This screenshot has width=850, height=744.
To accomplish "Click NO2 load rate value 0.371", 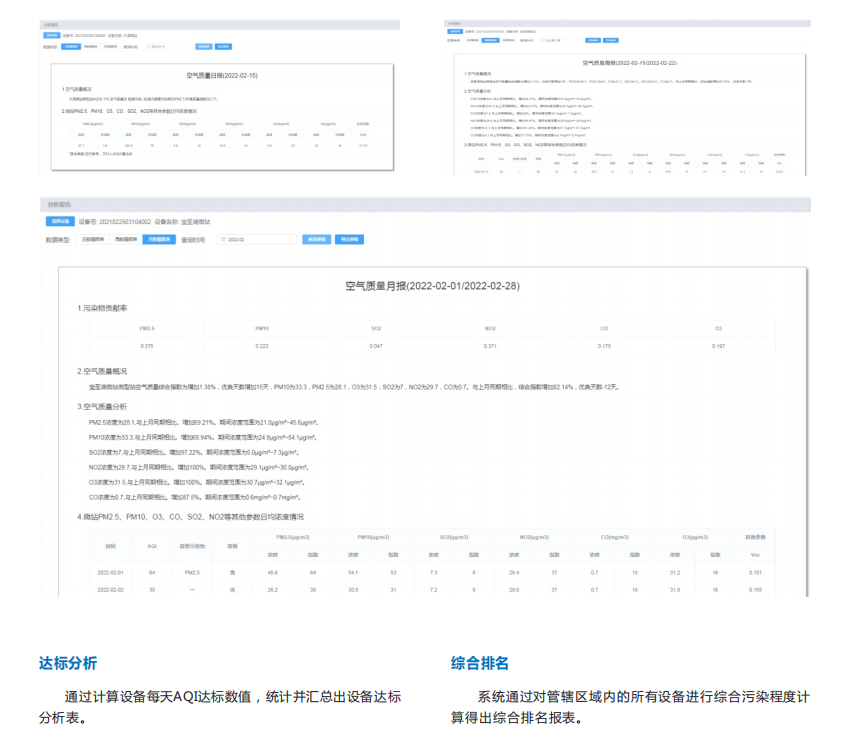I will (490, 346).
